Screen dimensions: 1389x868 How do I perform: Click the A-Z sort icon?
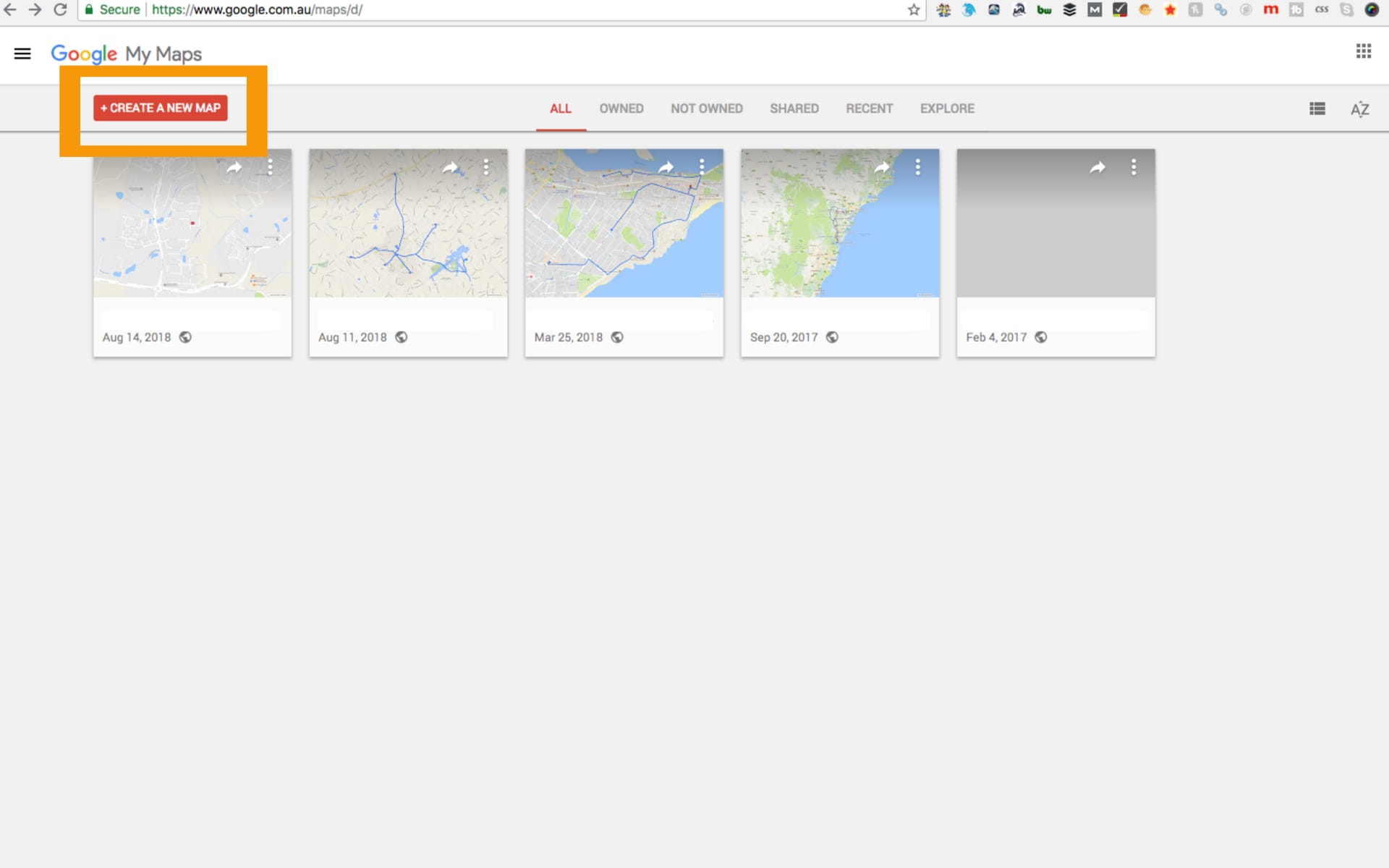[x=1360, y=109]
